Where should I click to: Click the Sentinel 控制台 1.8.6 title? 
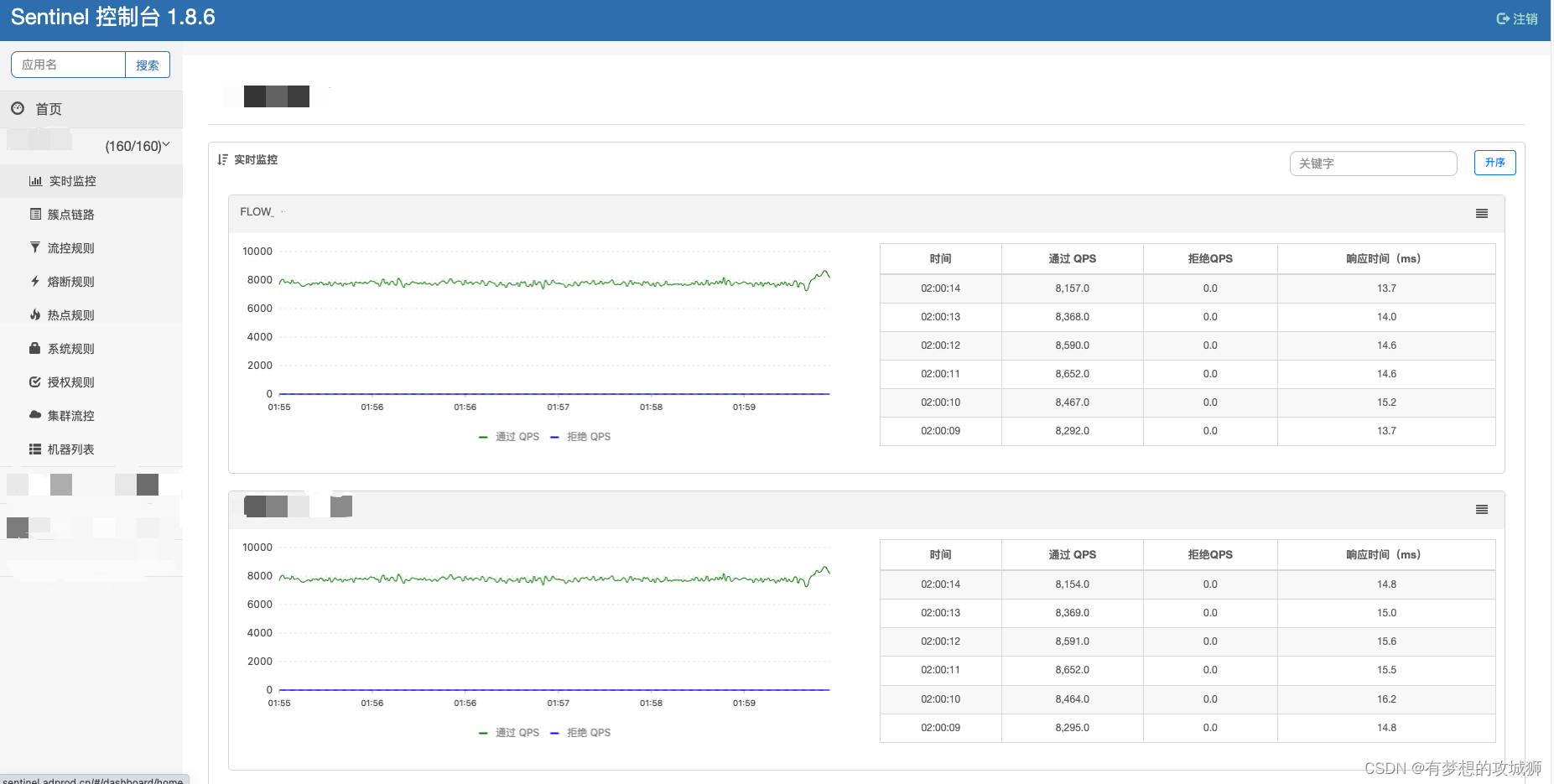(113, 17)
